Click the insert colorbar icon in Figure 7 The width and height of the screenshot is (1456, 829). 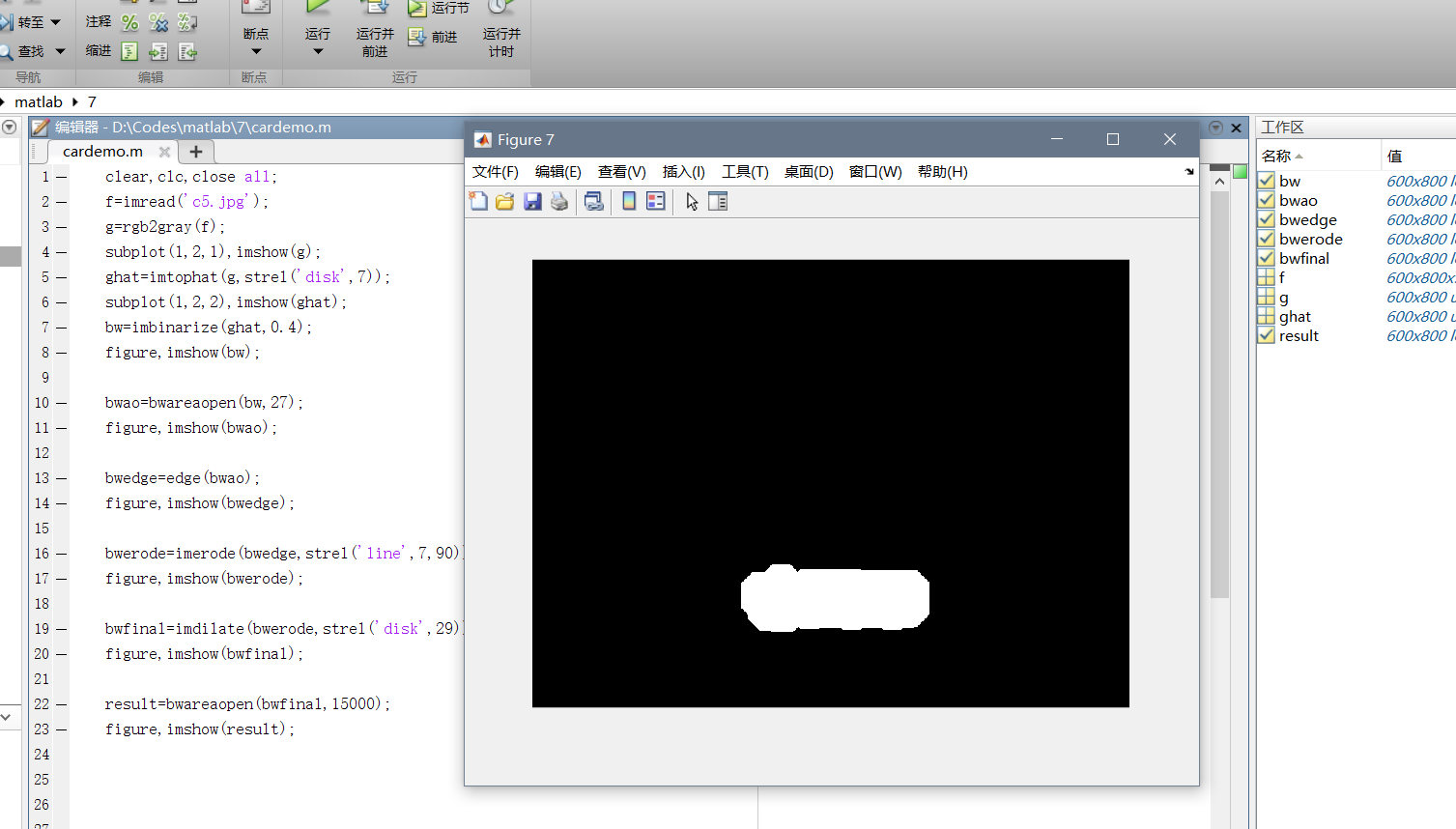pyautogui.click(x=629, y=201)
